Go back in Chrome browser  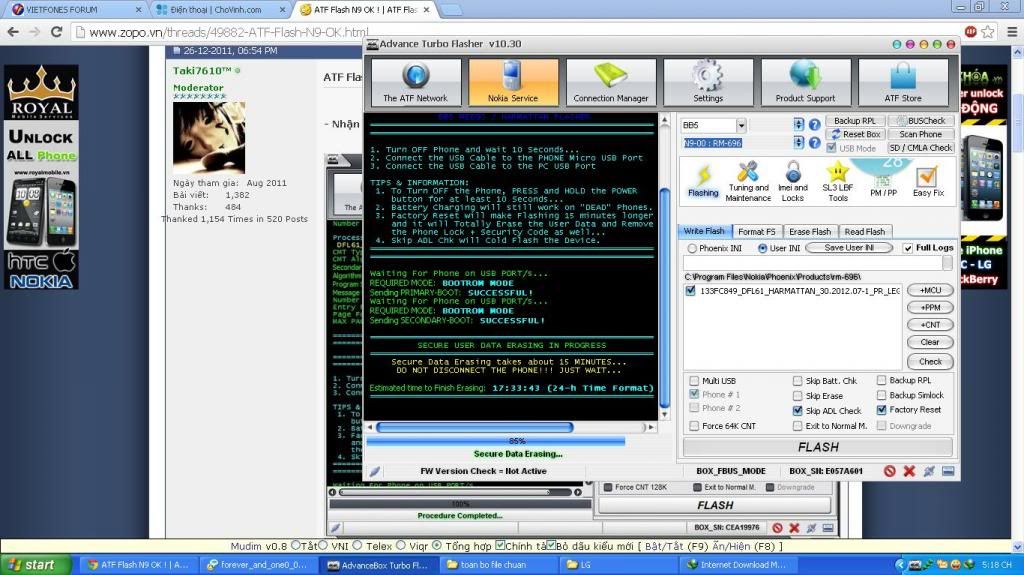pyautogui.click(x=13, y=31)
